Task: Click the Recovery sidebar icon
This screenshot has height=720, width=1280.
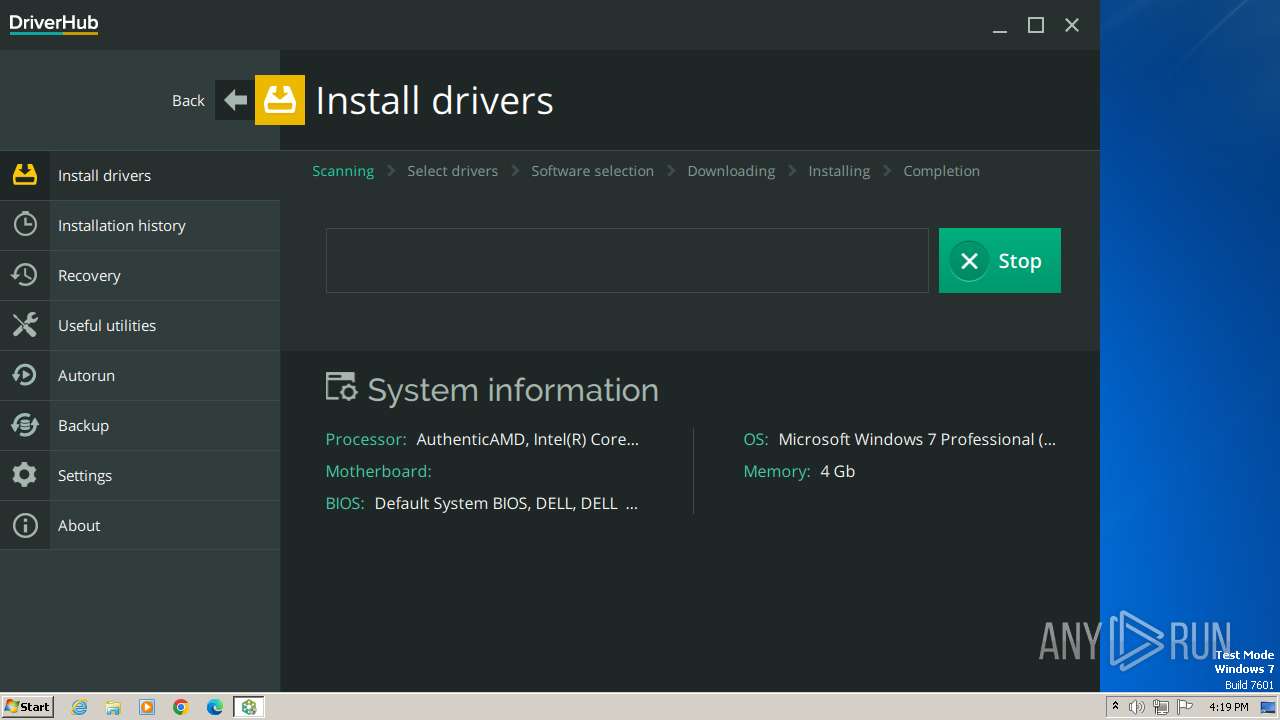Action: 25,275
